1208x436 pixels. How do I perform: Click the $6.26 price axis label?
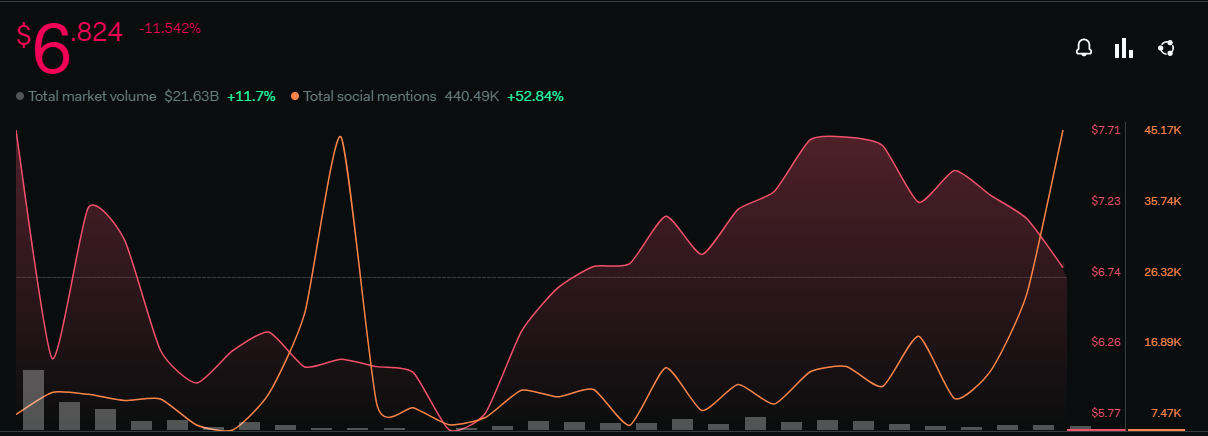pyautogui.click(x=1106, y=342)
